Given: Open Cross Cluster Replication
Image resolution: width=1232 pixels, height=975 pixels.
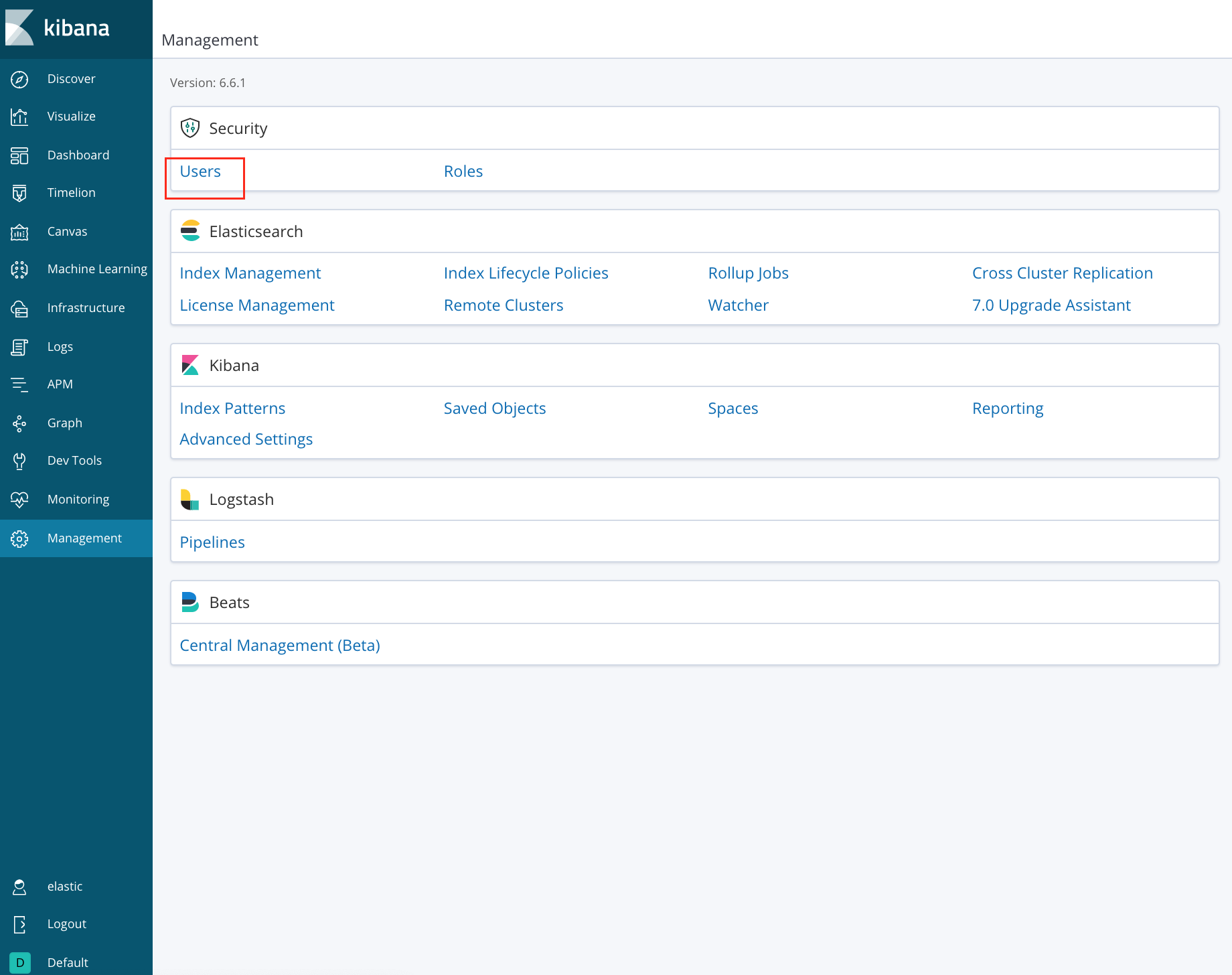Looking at the screenshot, I should (1063, 273).
